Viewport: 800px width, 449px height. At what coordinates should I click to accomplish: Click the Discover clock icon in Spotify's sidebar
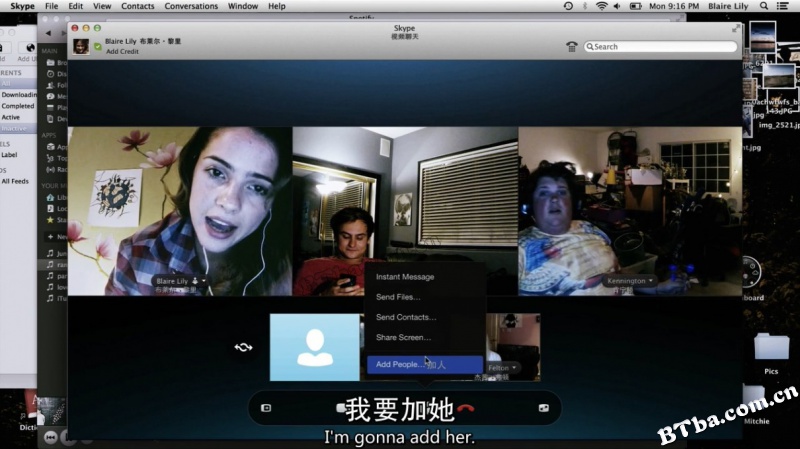pyautogui.click(x=51, y=74)
